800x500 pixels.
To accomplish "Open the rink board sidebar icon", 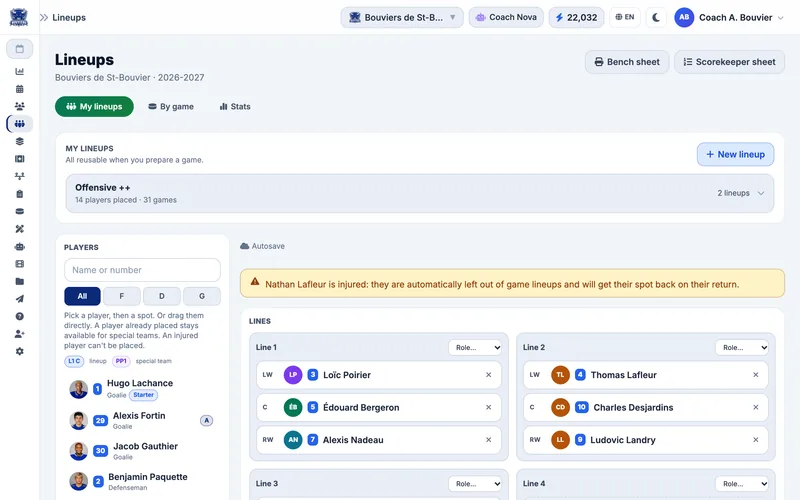I will point(19,159).
